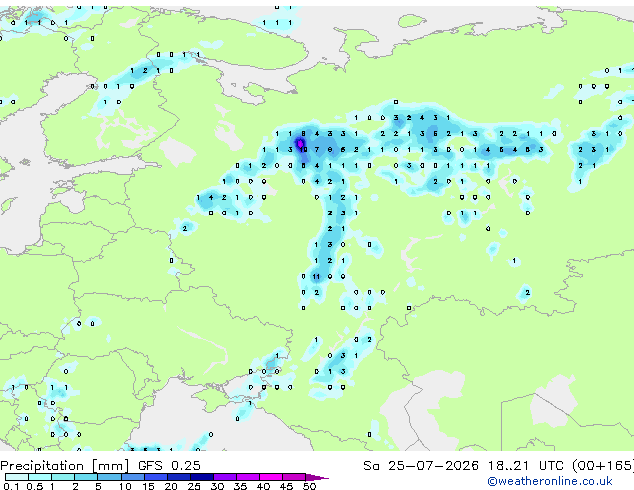
Task: Pick the 5–10 mm legend color box
Action: [x=109, y=477]
